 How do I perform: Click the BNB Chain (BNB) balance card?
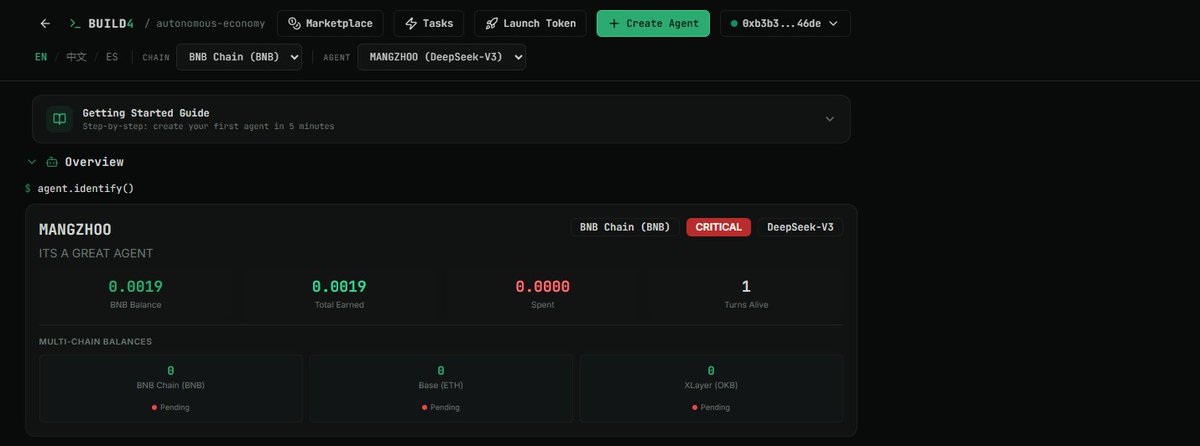(x=171, y=388)
